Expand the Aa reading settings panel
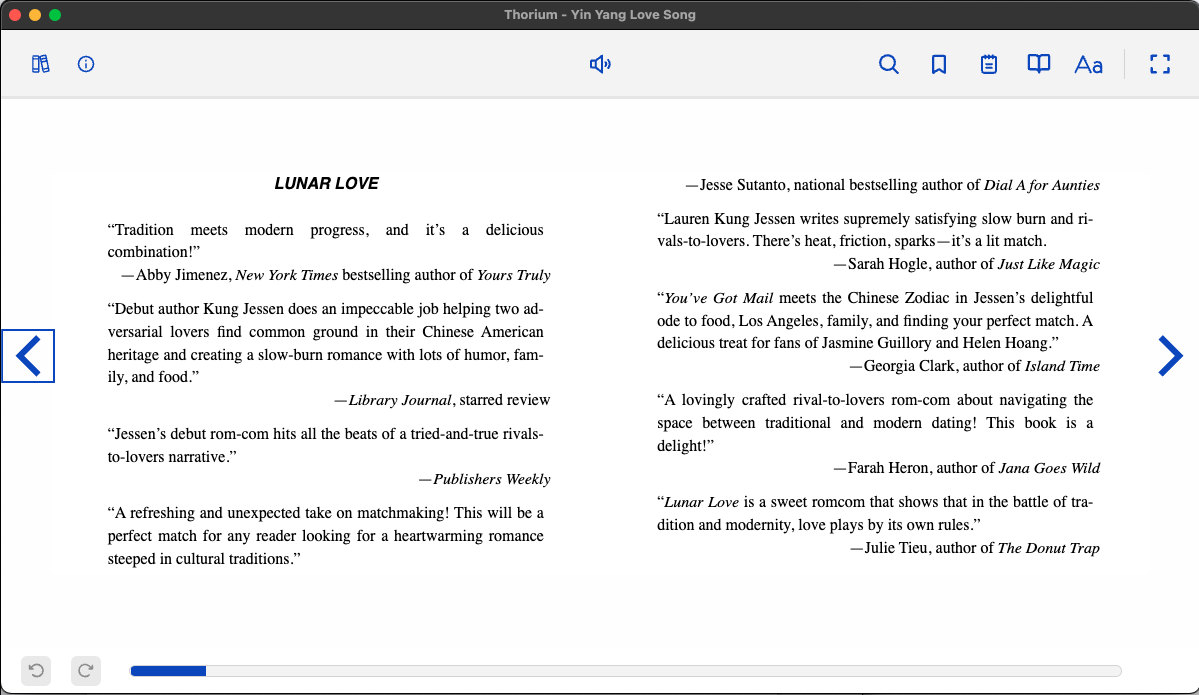The height and width of the screenshot is (695, 1199). click(1088, 64)
